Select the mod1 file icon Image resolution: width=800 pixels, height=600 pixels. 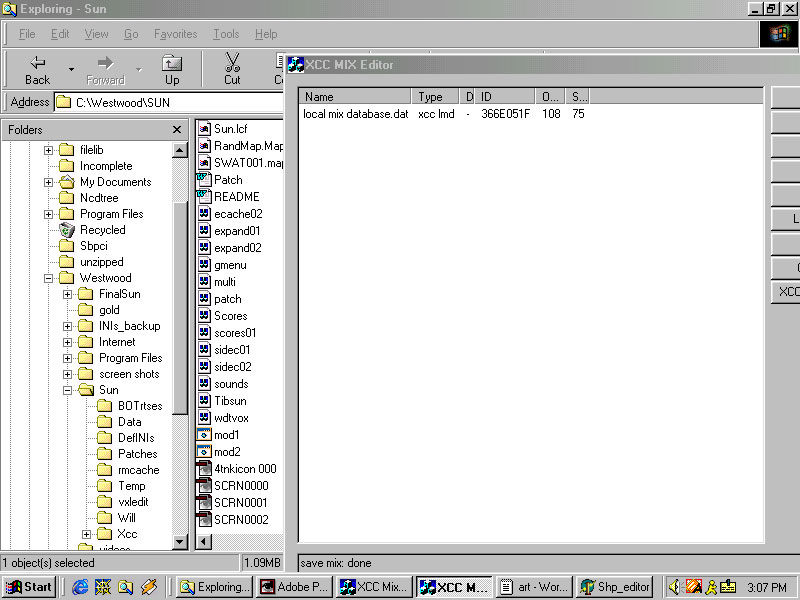204,435
